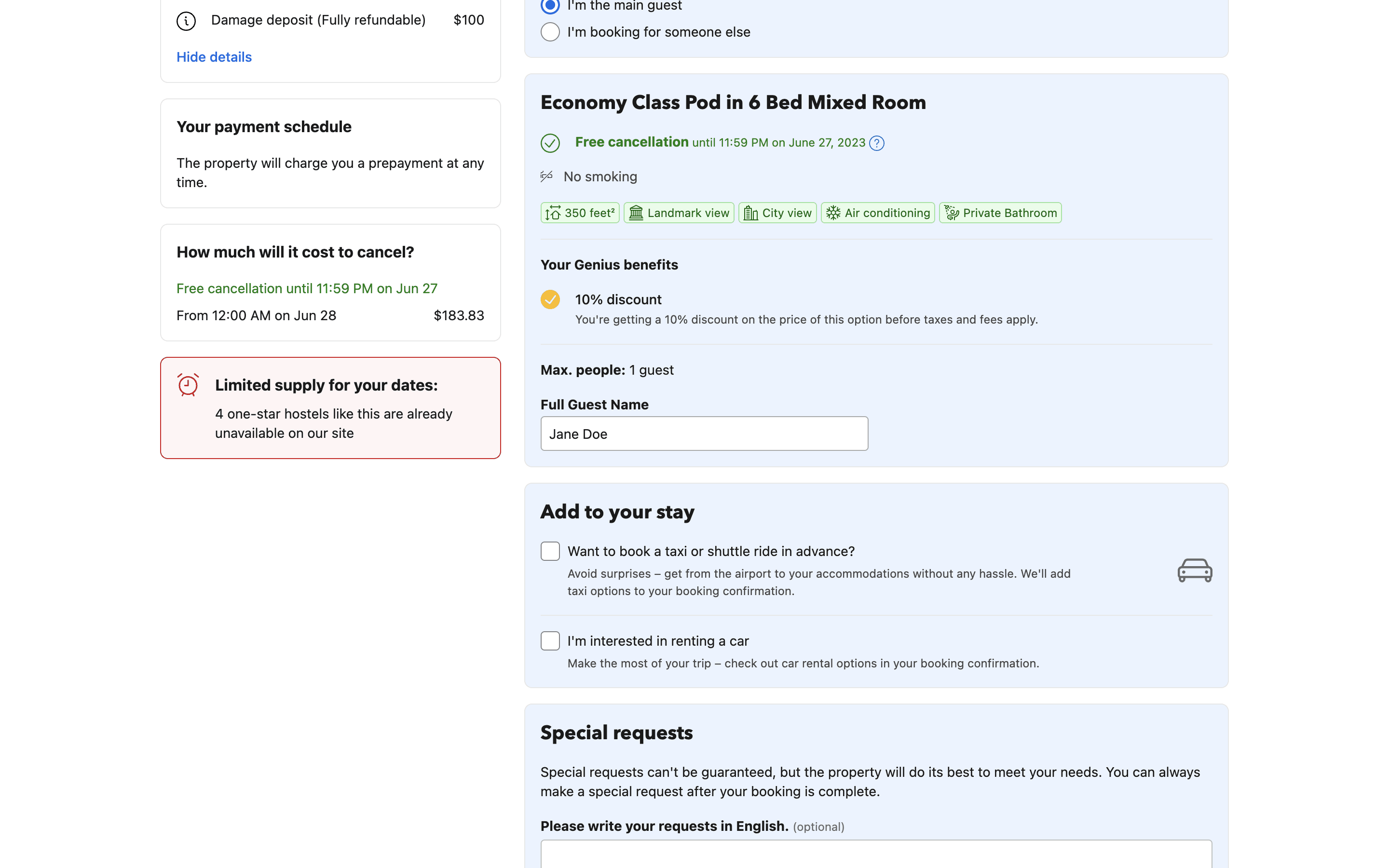Select "I'm the main guest" radio button
Screen dimensions: 1389x868
550,6
